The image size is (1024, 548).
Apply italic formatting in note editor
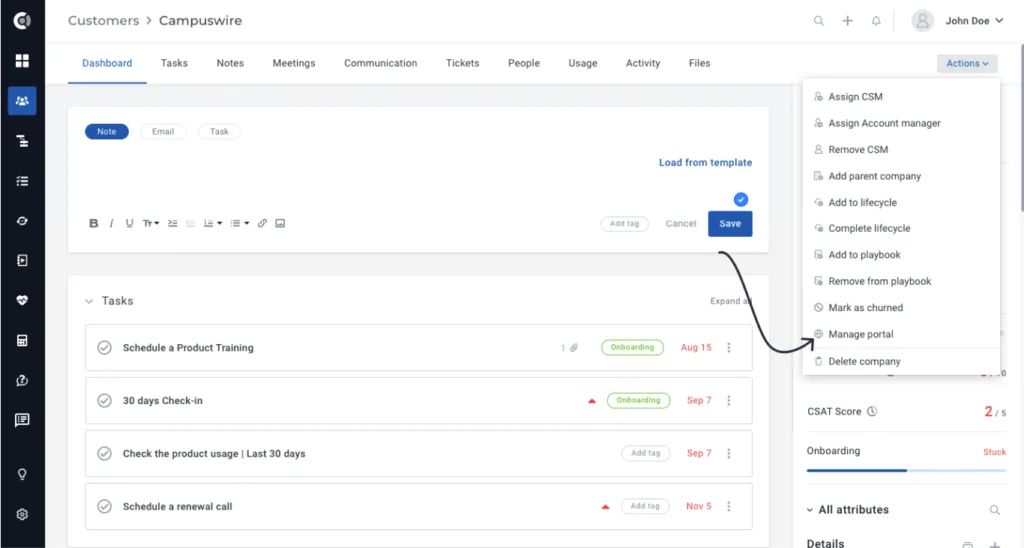pyautogui.click(x=112, y=223)
